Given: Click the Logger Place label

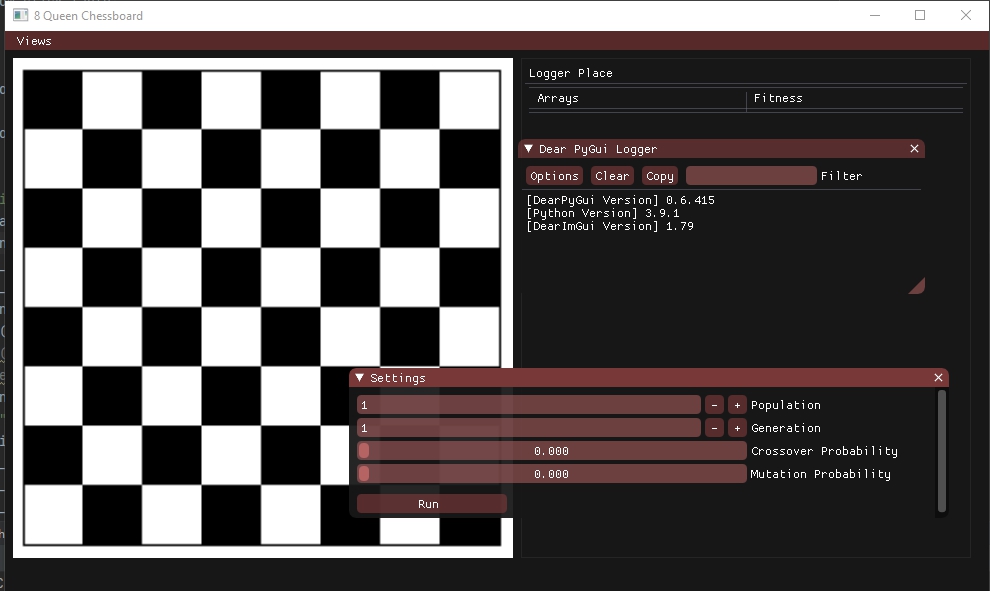Looking at the screenshot, I should coord(570,73).
